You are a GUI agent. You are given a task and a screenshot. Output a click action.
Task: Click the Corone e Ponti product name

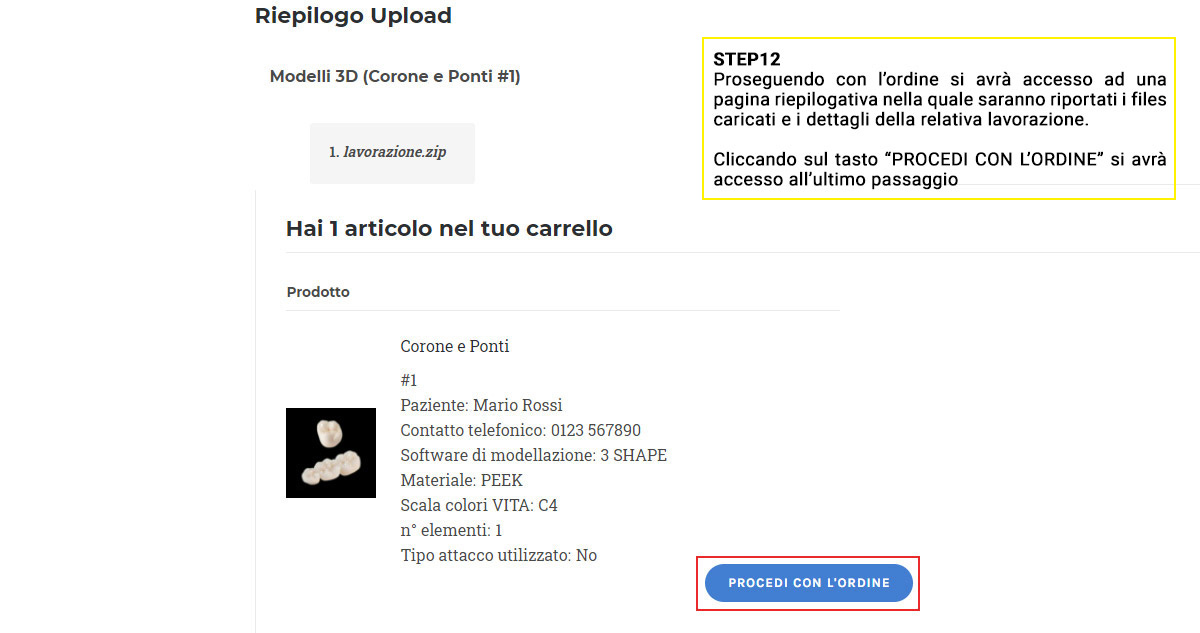pyautogui.click(x=455, y=346)
